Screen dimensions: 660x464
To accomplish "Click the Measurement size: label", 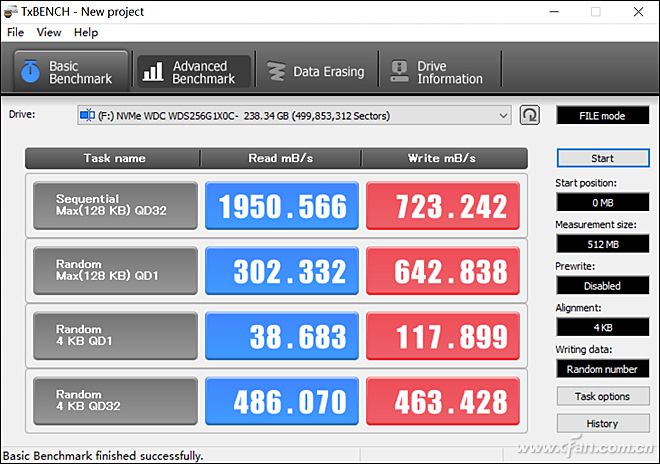I will 596,224.
